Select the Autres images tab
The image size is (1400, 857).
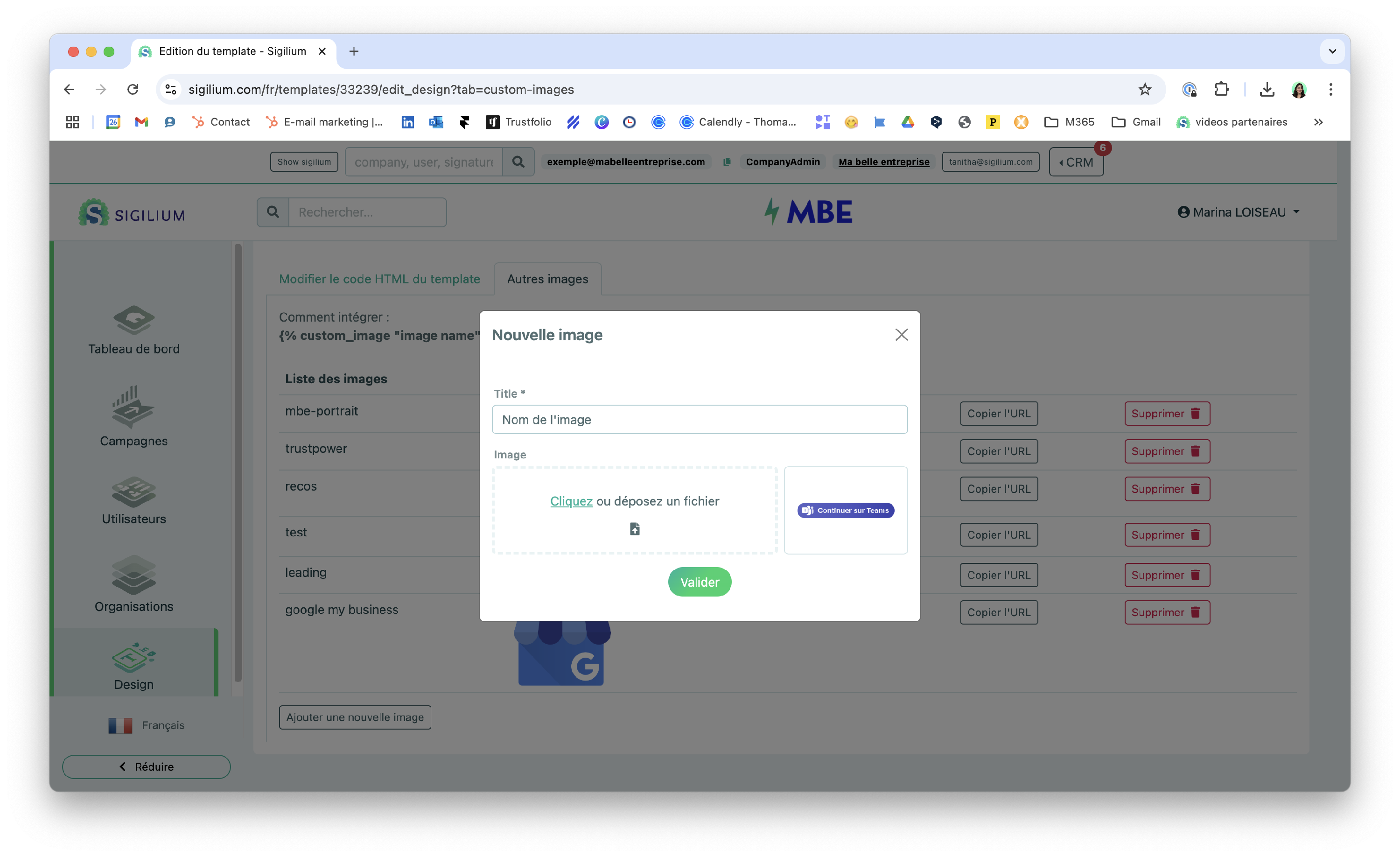pos(547,279)
